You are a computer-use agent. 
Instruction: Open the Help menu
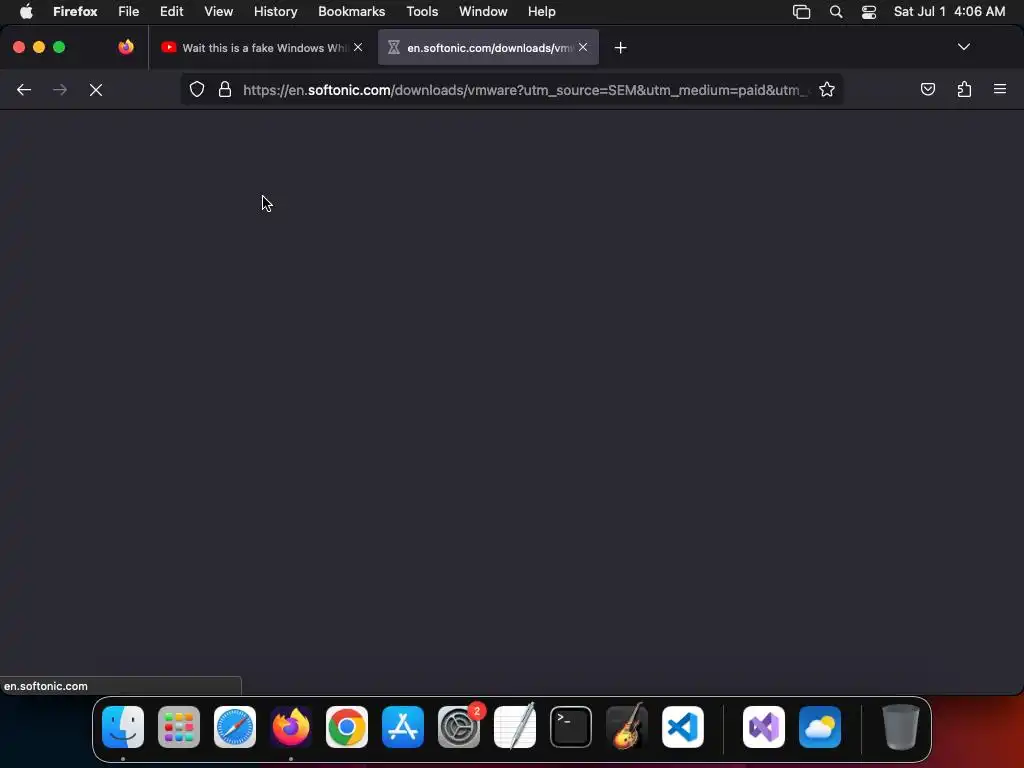click(541, 11)
